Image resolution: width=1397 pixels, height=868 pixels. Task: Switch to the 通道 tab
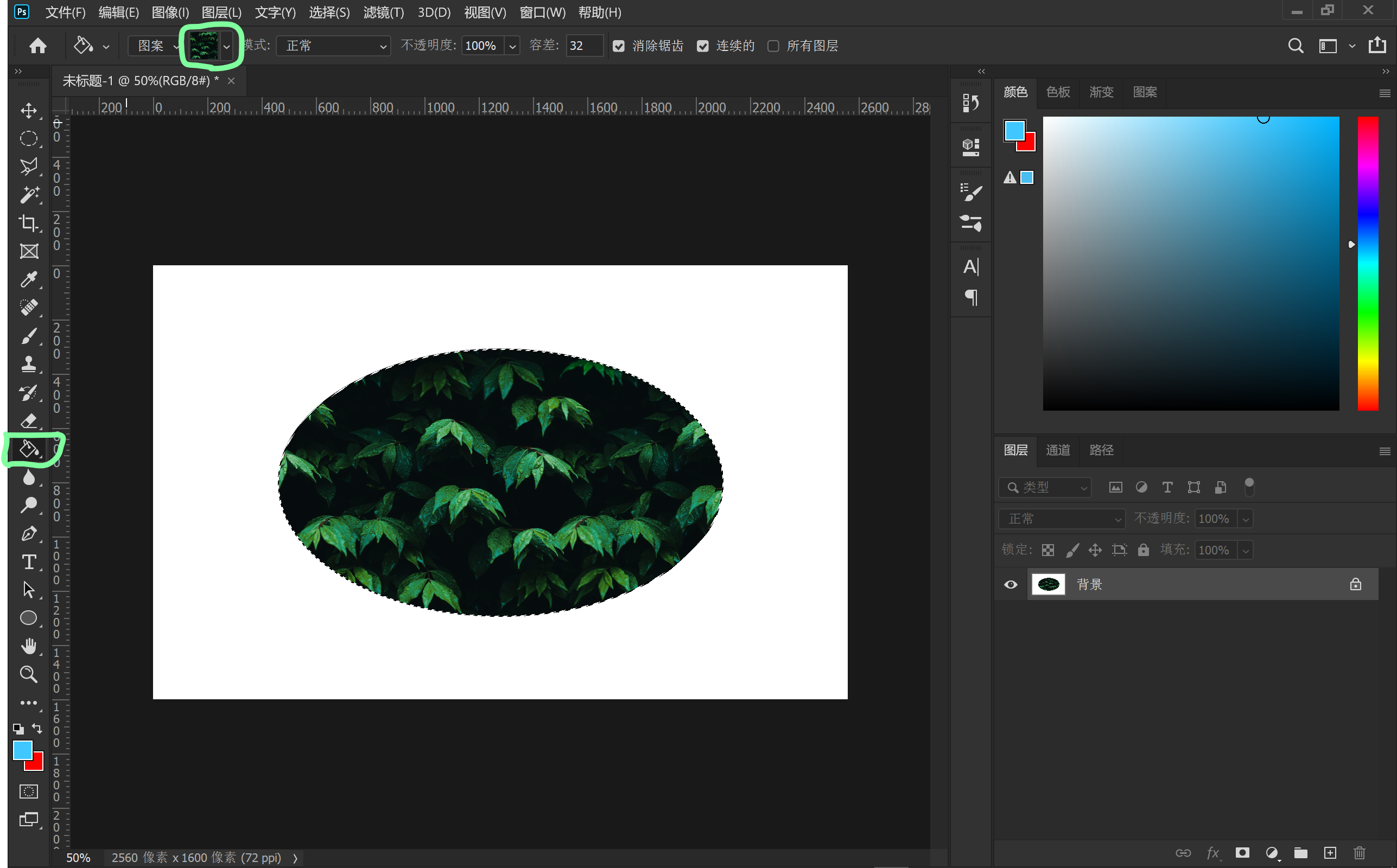[x=1058, y=450]
